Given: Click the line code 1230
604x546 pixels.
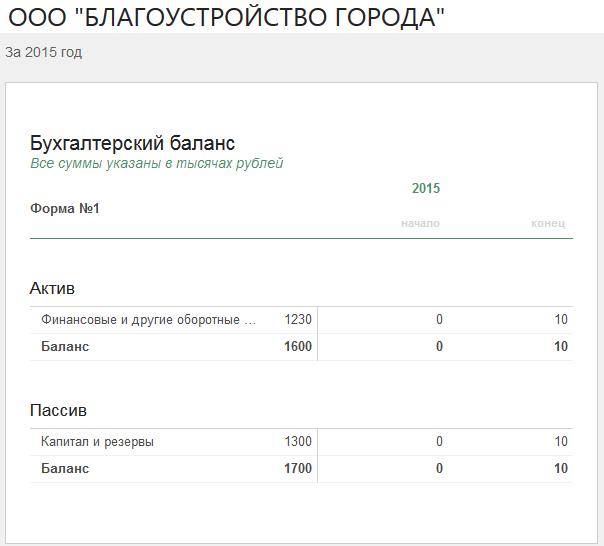Looking at the screenshot, I should coord(298,320).
